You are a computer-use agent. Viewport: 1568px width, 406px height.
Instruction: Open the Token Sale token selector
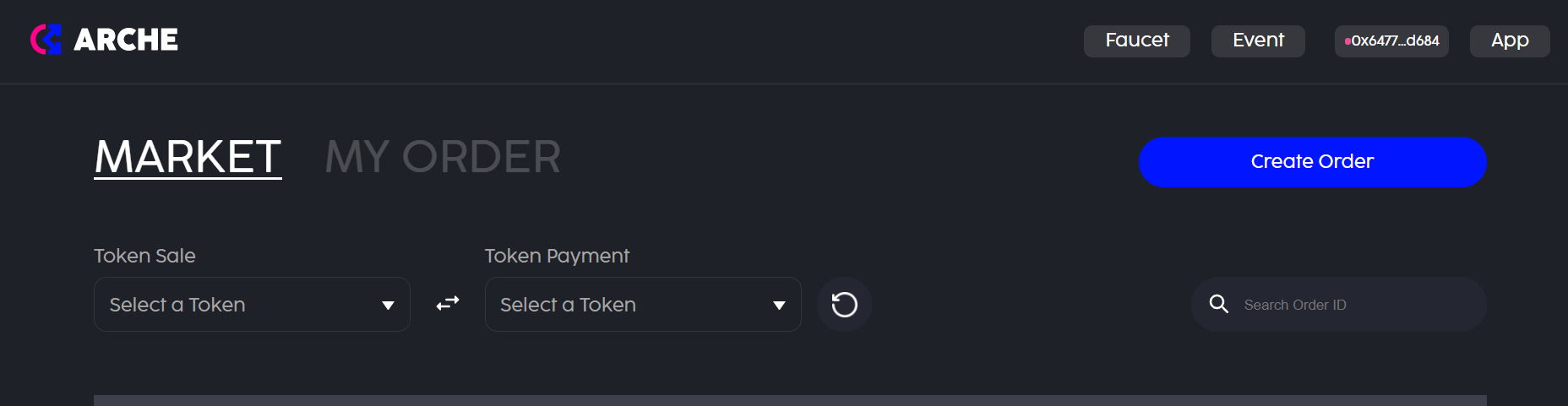click(237, 305)
